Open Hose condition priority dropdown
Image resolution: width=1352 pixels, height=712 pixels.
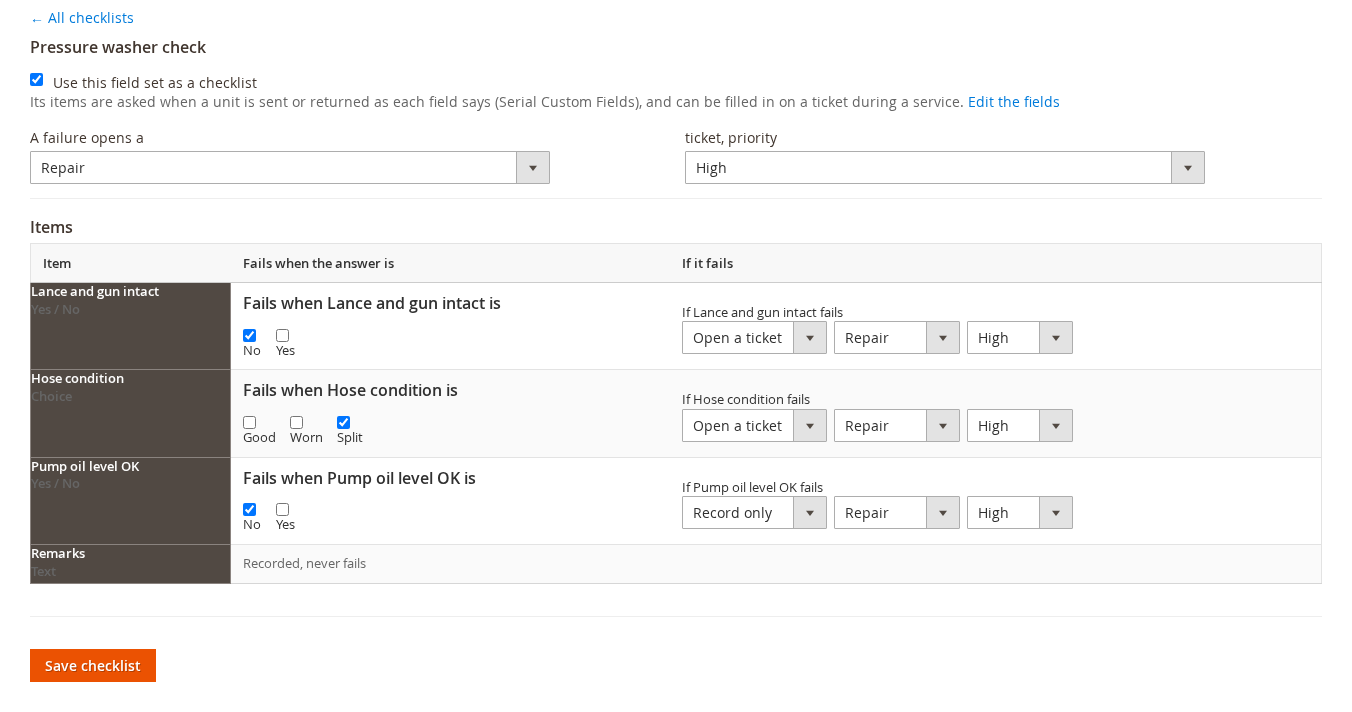(x=1020, y=426)
